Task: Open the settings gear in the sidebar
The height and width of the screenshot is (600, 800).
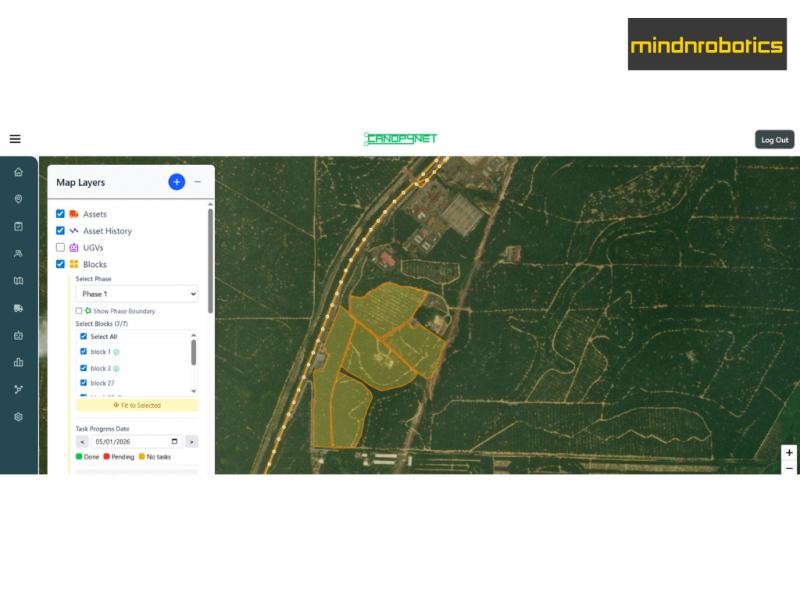Action: [18, 416]
